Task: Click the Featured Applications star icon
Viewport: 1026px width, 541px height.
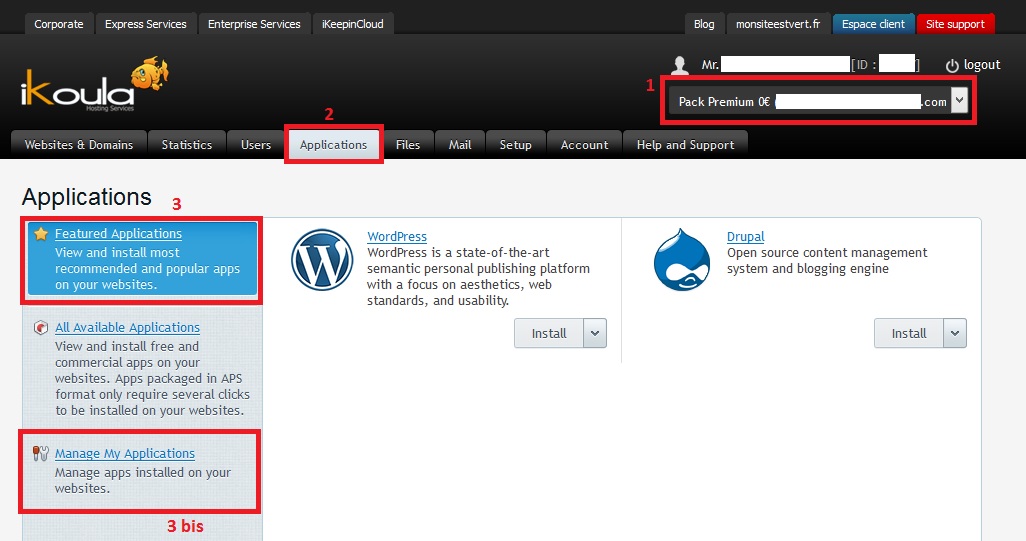Action: [41, 234]
